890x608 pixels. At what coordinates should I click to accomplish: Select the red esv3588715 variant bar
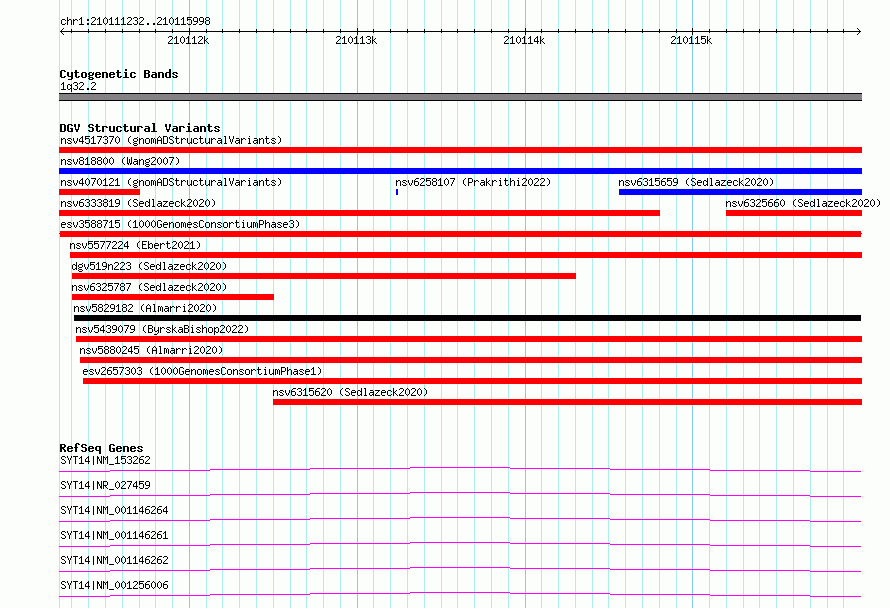coord(460,234)
